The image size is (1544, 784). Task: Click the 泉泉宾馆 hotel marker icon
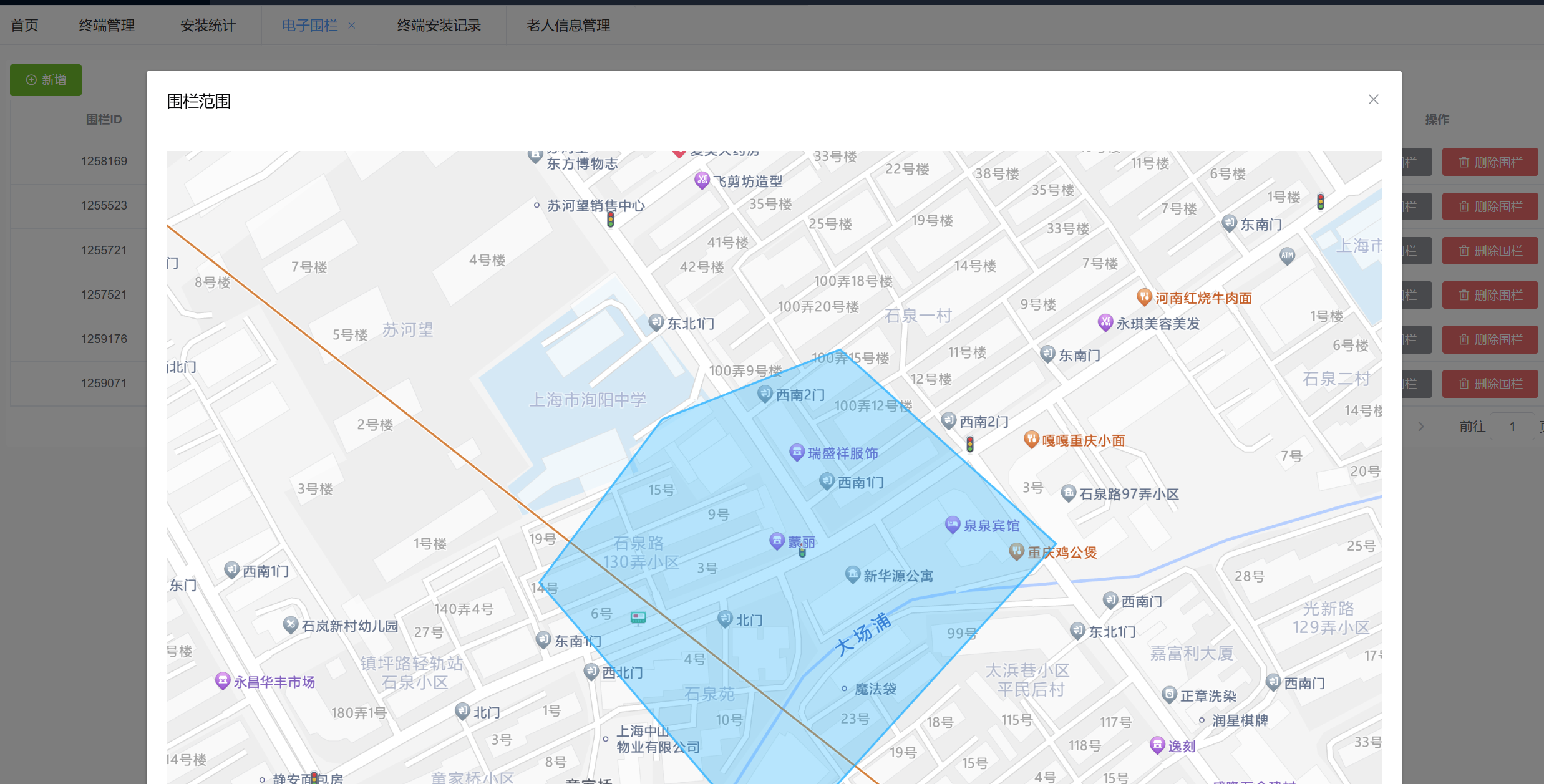coord(952,525)
